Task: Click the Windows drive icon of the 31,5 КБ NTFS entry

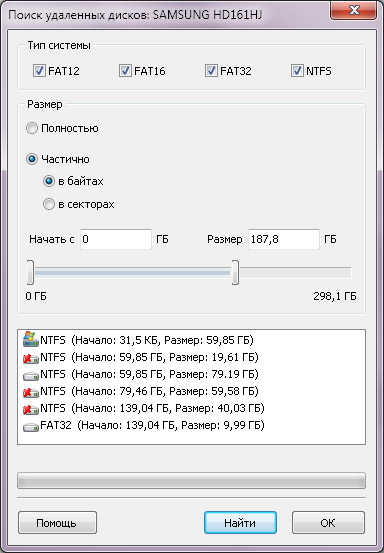Action: [31, 340]
